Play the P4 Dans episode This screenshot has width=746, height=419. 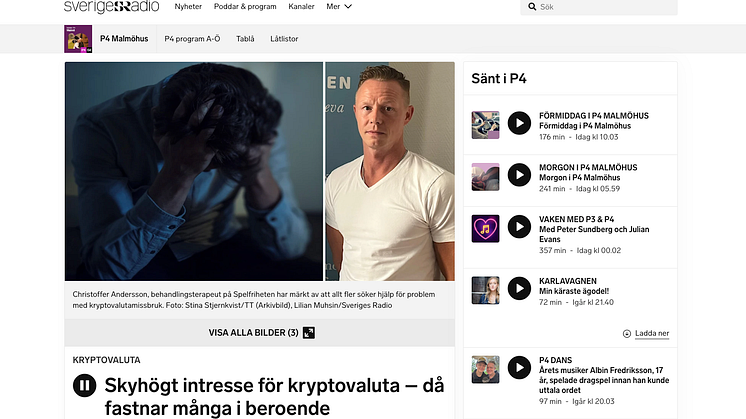pos(519,368)
